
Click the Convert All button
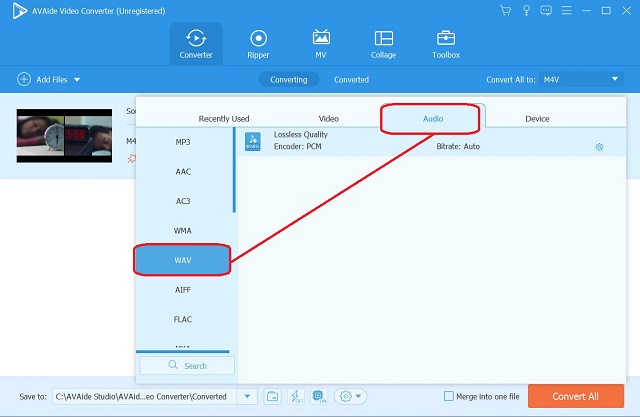(576, 396)
